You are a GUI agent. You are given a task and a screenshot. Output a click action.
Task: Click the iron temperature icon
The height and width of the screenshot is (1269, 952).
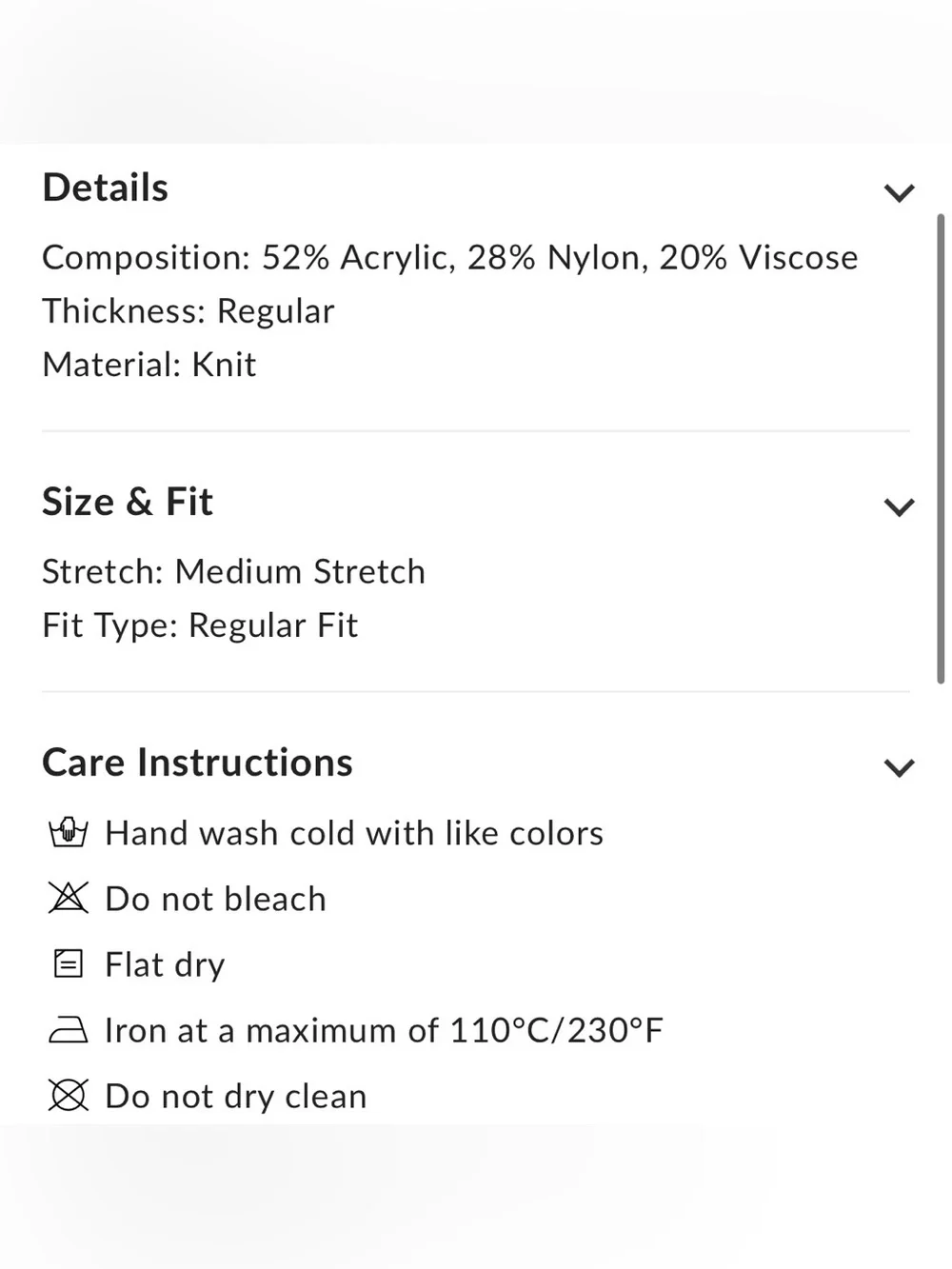pos(68,1029)
